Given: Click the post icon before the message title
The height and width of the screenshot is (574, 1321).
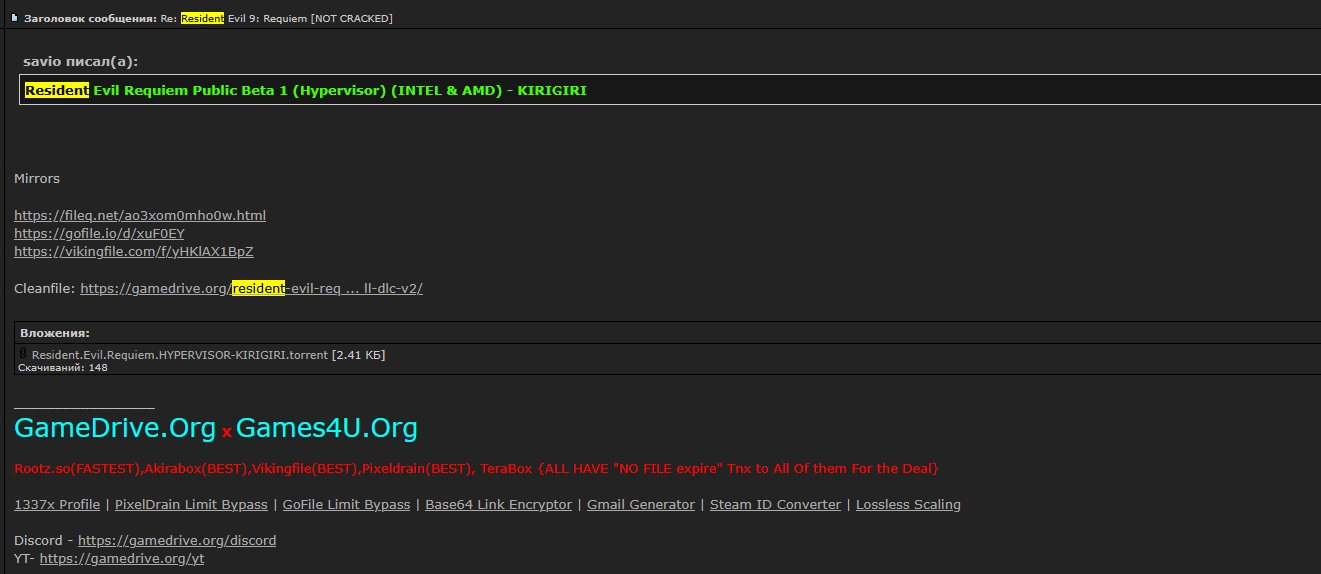Looking at the screenshot, I should (14, 18).
